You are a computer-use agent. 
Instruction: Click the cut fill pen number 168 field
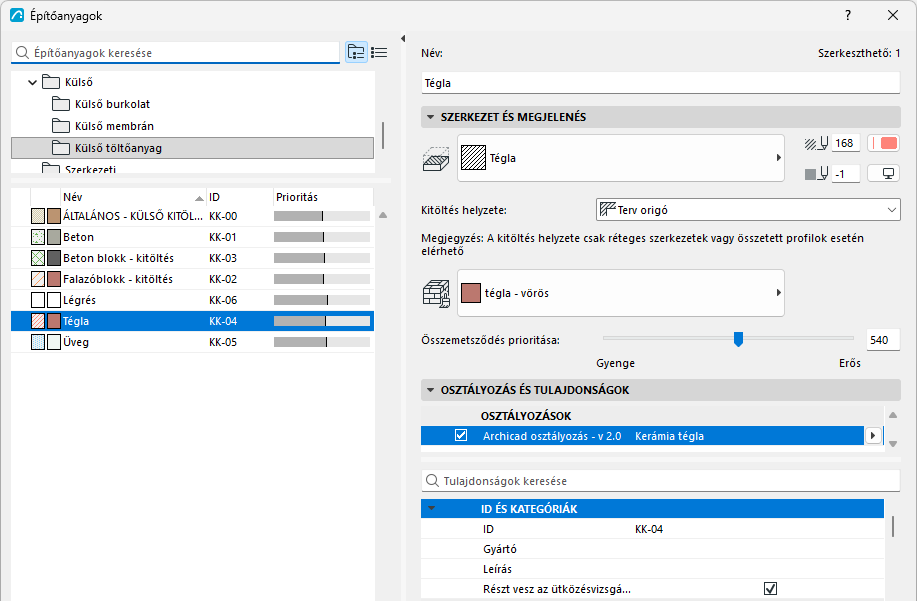[846, 143]
